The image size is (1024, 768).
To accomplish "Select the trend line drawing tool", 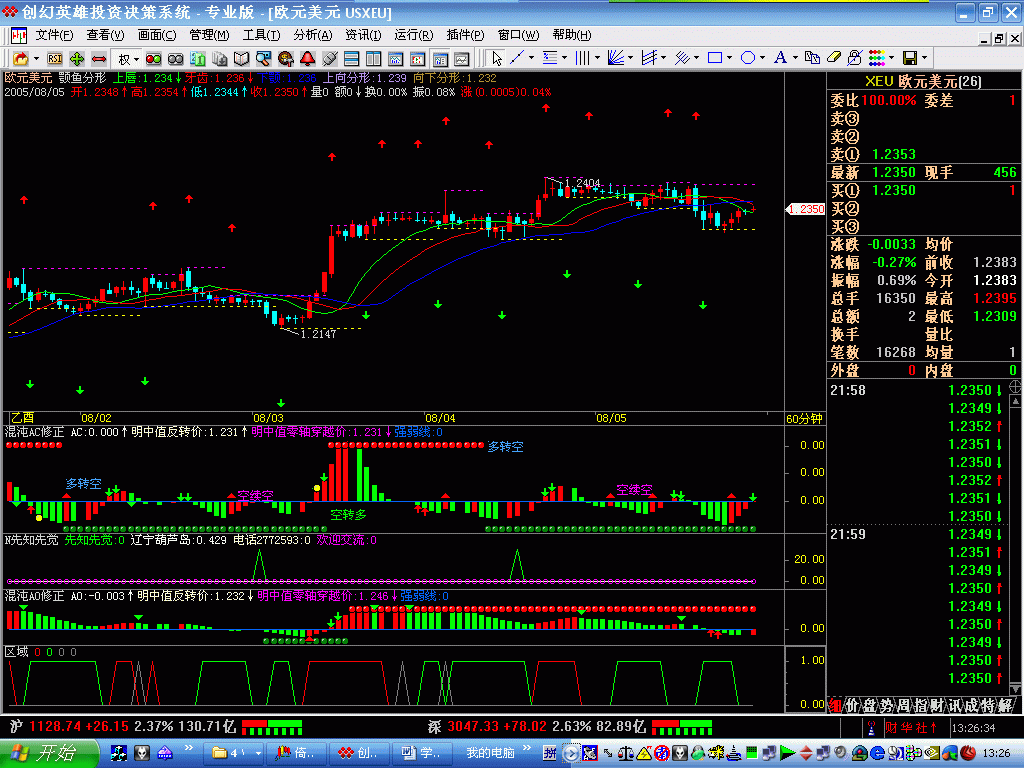I will [517, 58].
